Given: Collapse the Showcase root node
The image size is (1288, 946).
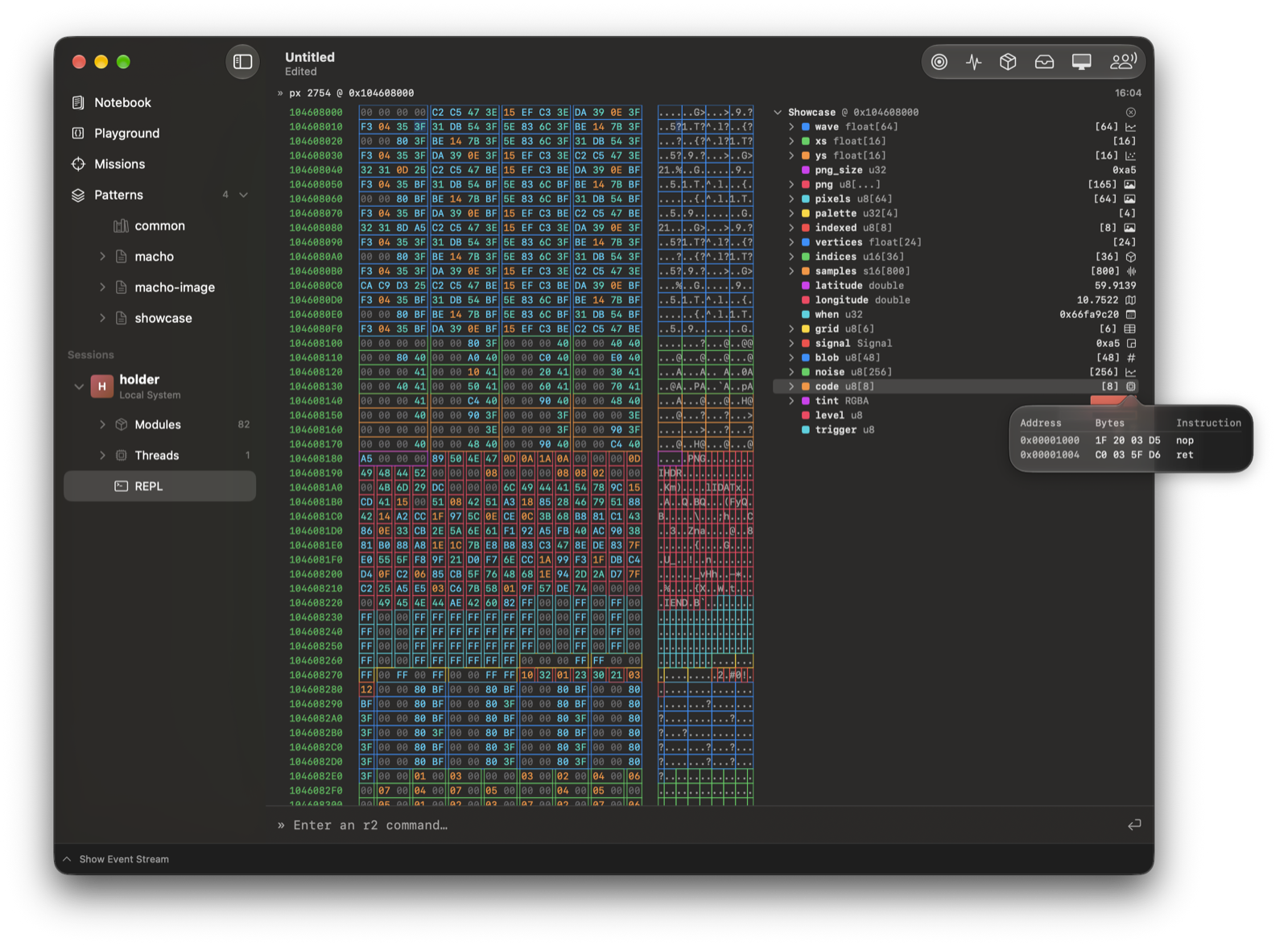Looking at the screenshot, I should click(x=778, y=112).
